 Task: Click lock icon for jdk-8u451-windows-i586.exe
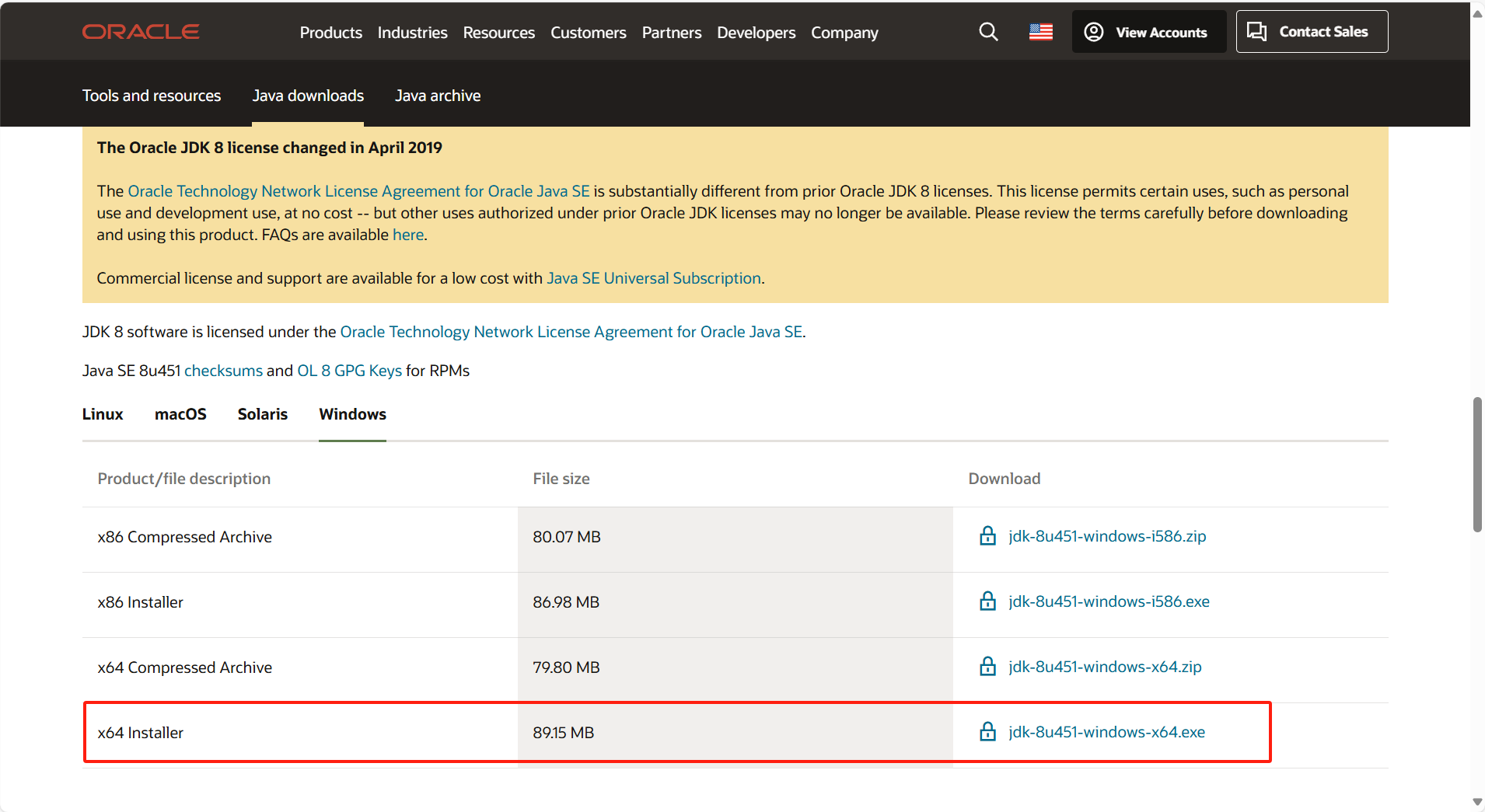coord(987,601)
